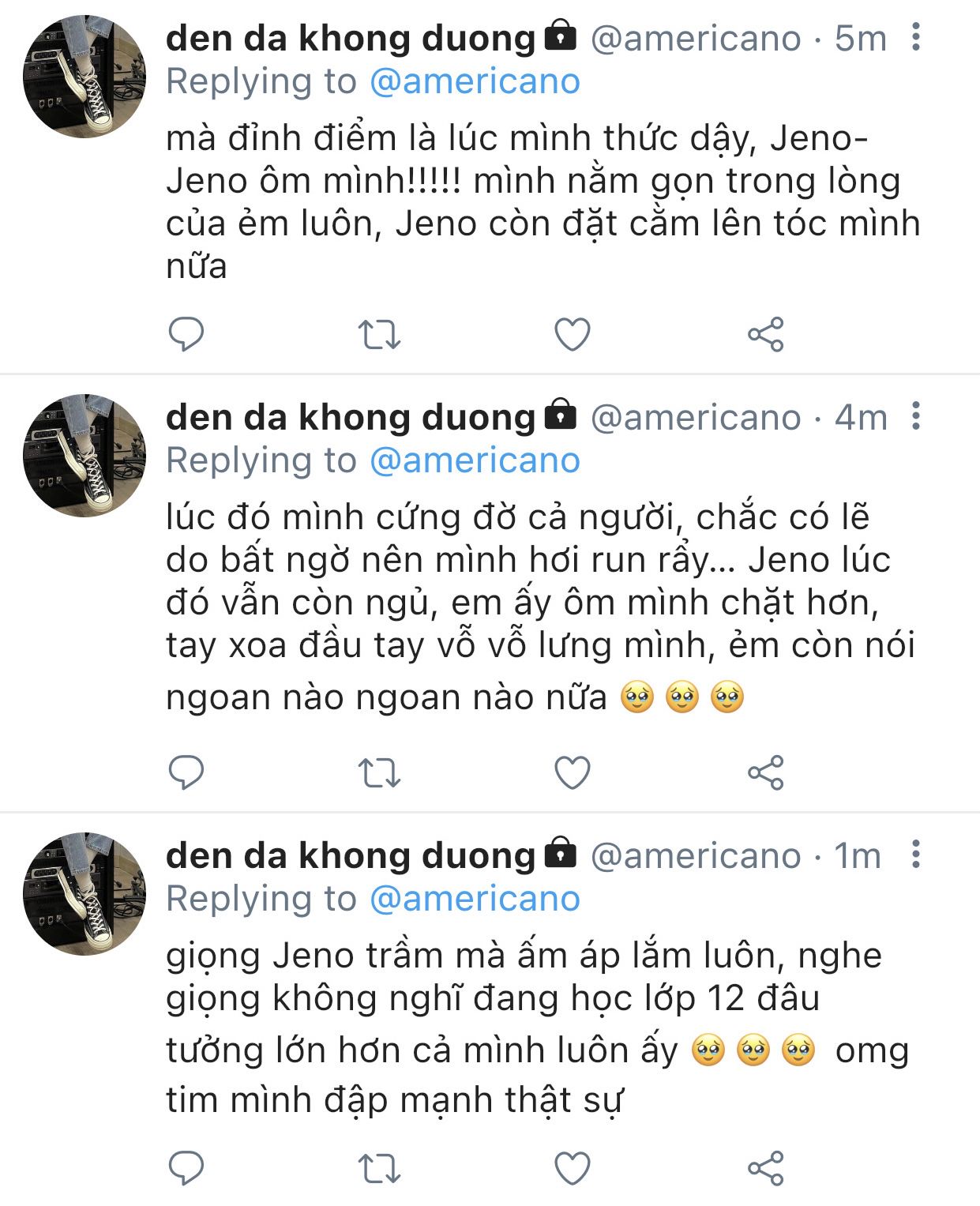Reply to the 4m-old tweet
This screenshot has height=1206, width=980.
point(186,772)
